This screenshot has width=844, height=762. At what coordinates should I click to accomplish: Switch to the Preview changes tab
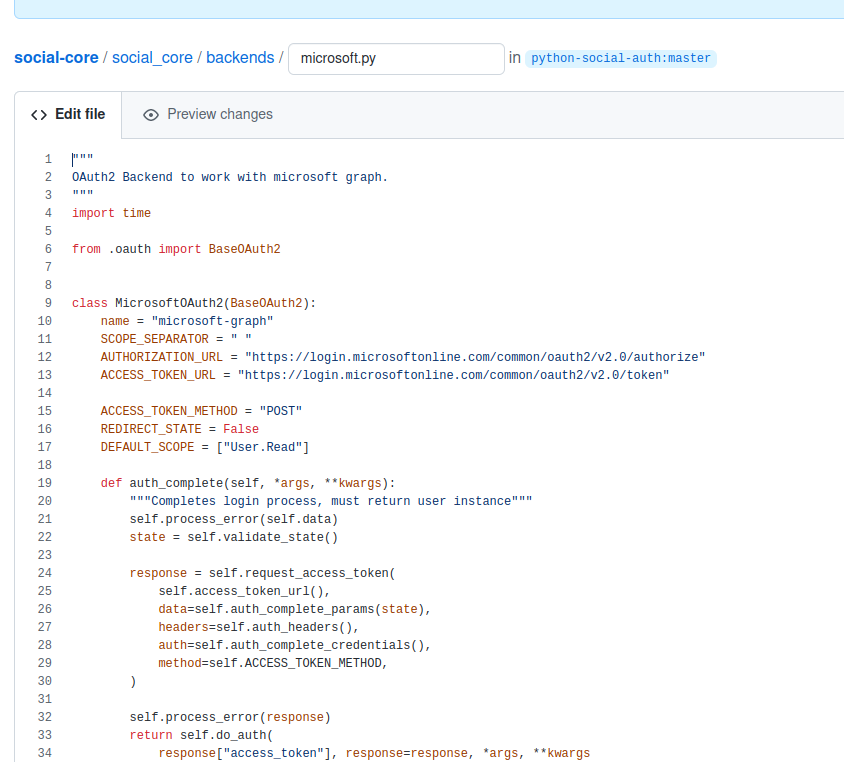click(208, 114)
